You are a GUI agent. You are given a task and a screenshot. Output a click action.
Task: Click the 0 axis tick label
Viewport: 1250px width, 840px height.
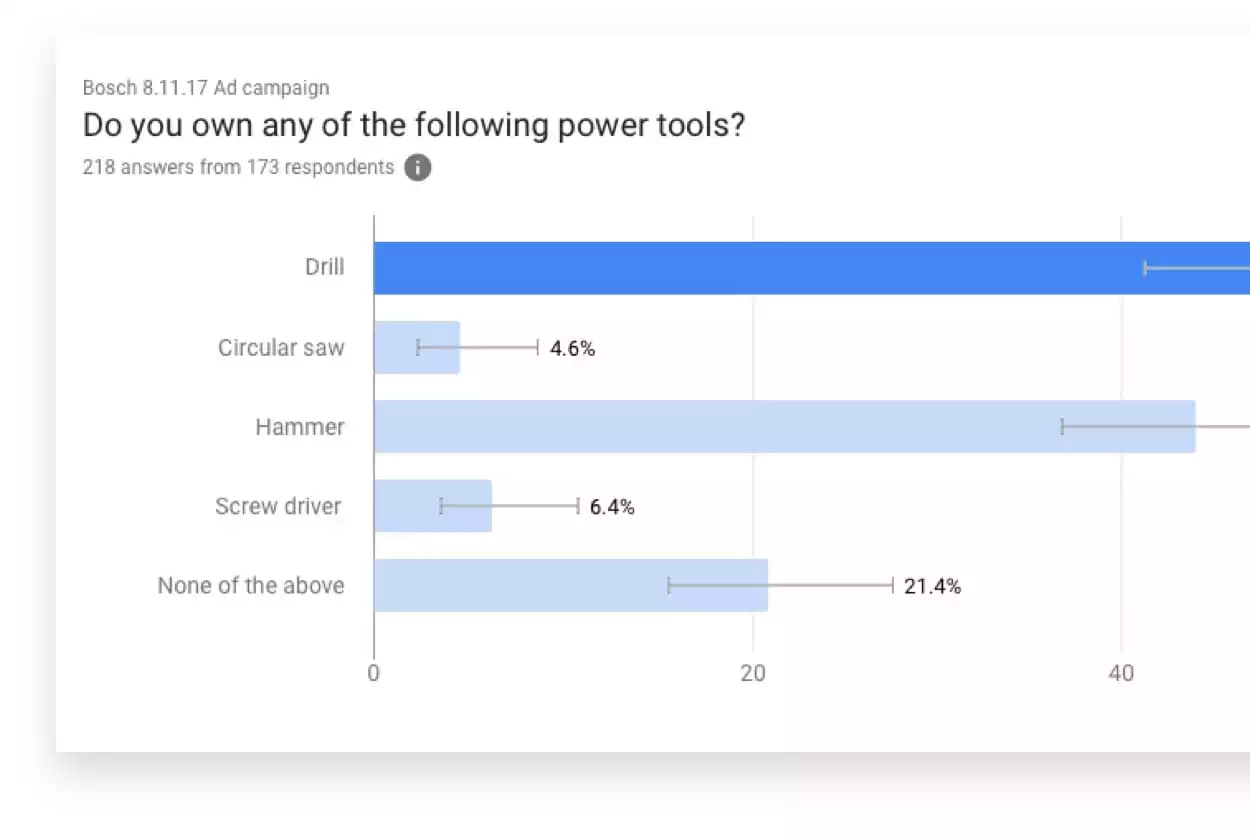pyautogui.click(x=374, y=673)
